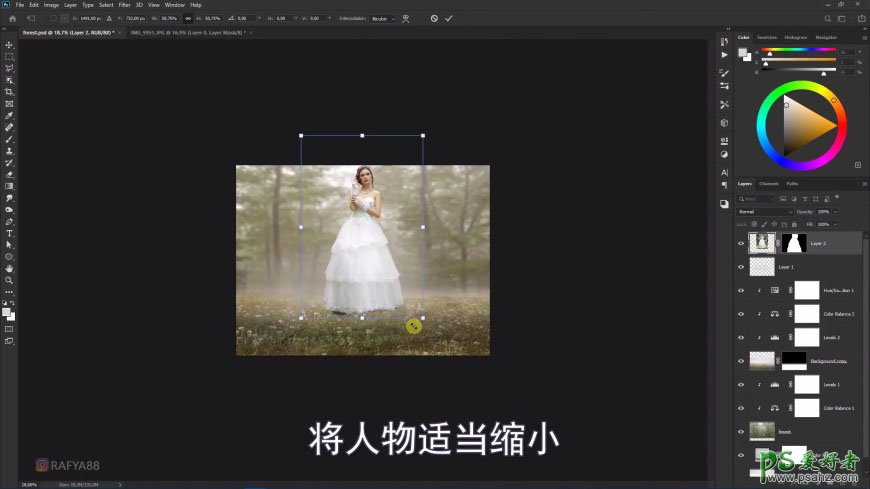
Task: Open the blend mode Normal dropdown
Action: coord(765,211)
